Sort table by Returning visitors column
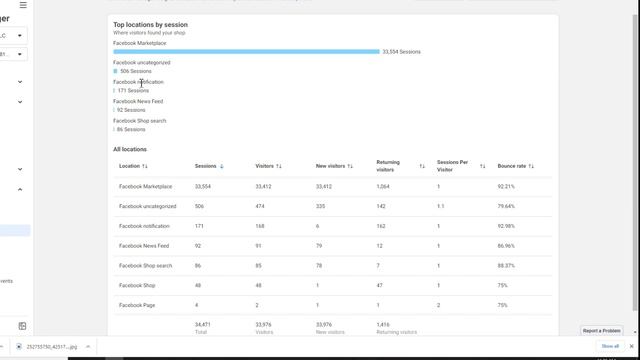Screen dimensions: 640x360 click(422, 166)
